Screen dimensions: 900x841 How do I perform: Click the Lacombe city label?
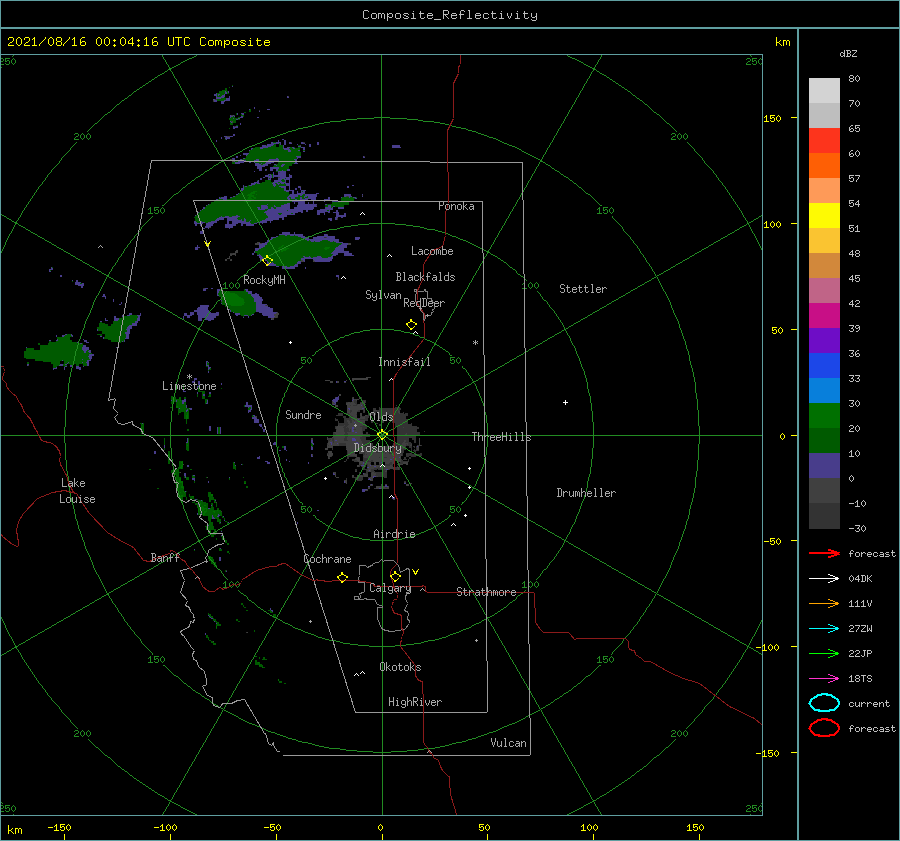[432, 251]
